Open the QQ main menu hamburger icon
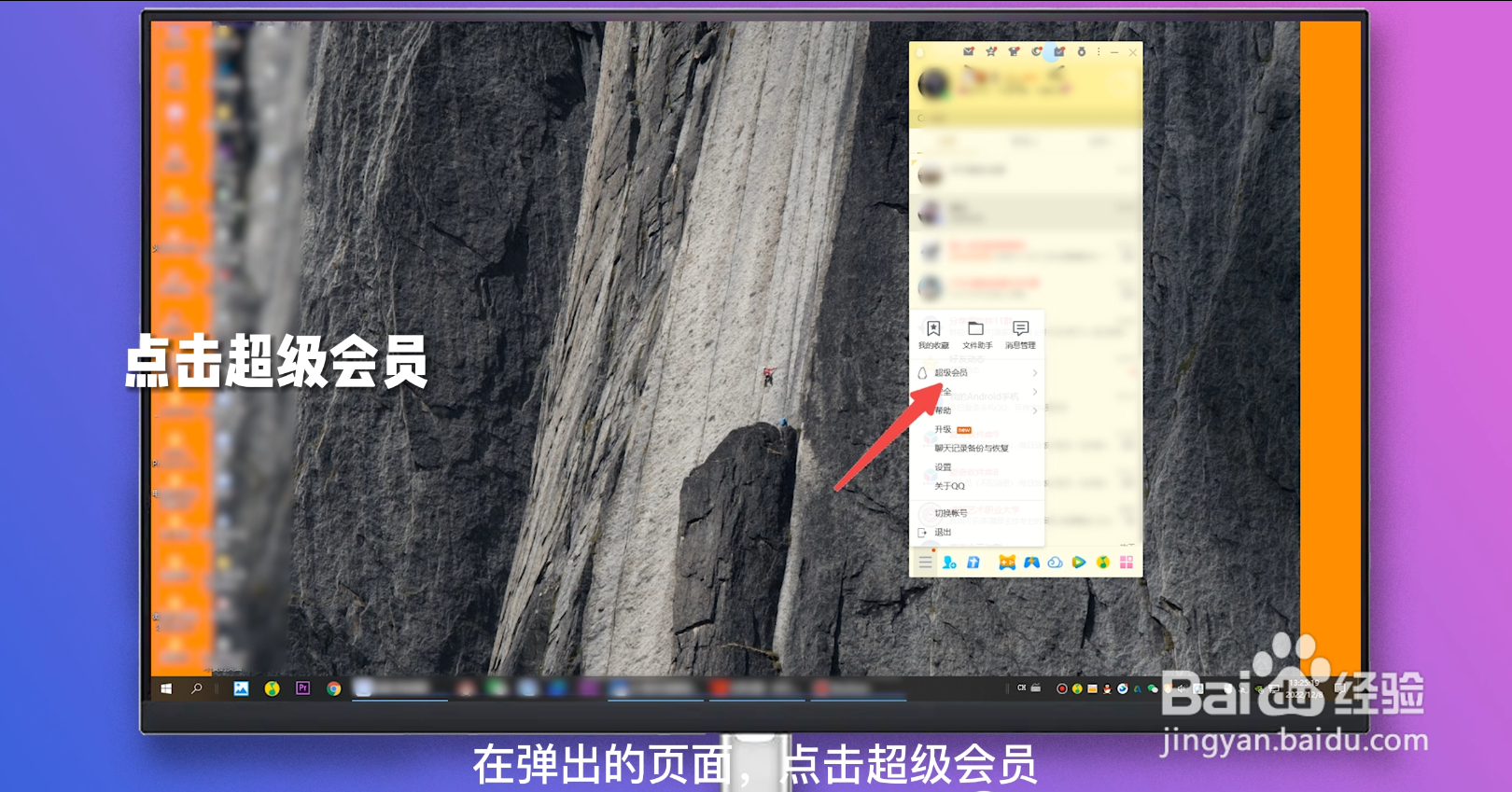Image resolution: width=1512 pixels, height=792 pixels. pos(925,562)
